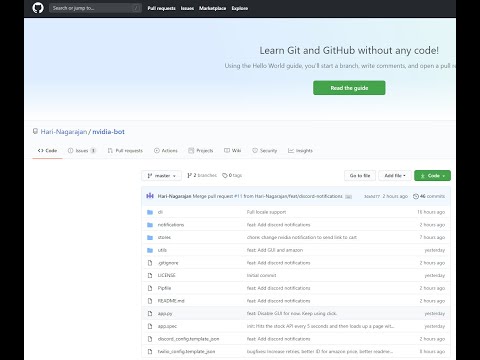Open Pull requests in the top navigation
Viewport: 480px width, 360px height.
click(x=162, y=8)
